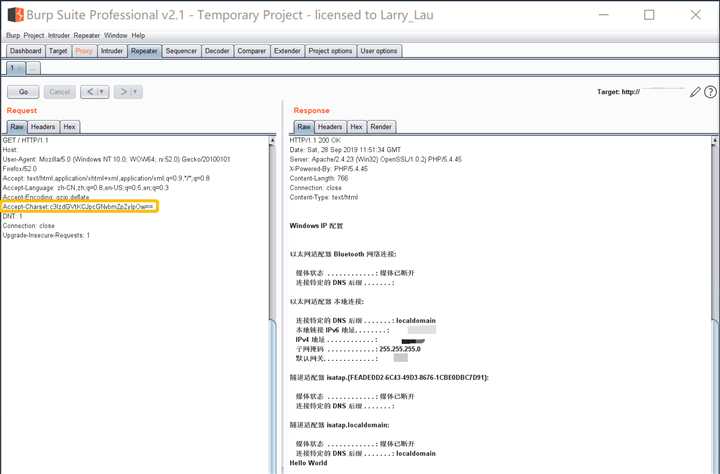Go back to previous request with < button
The width and height of the screenshot is (720, 474).
(90, 92)
